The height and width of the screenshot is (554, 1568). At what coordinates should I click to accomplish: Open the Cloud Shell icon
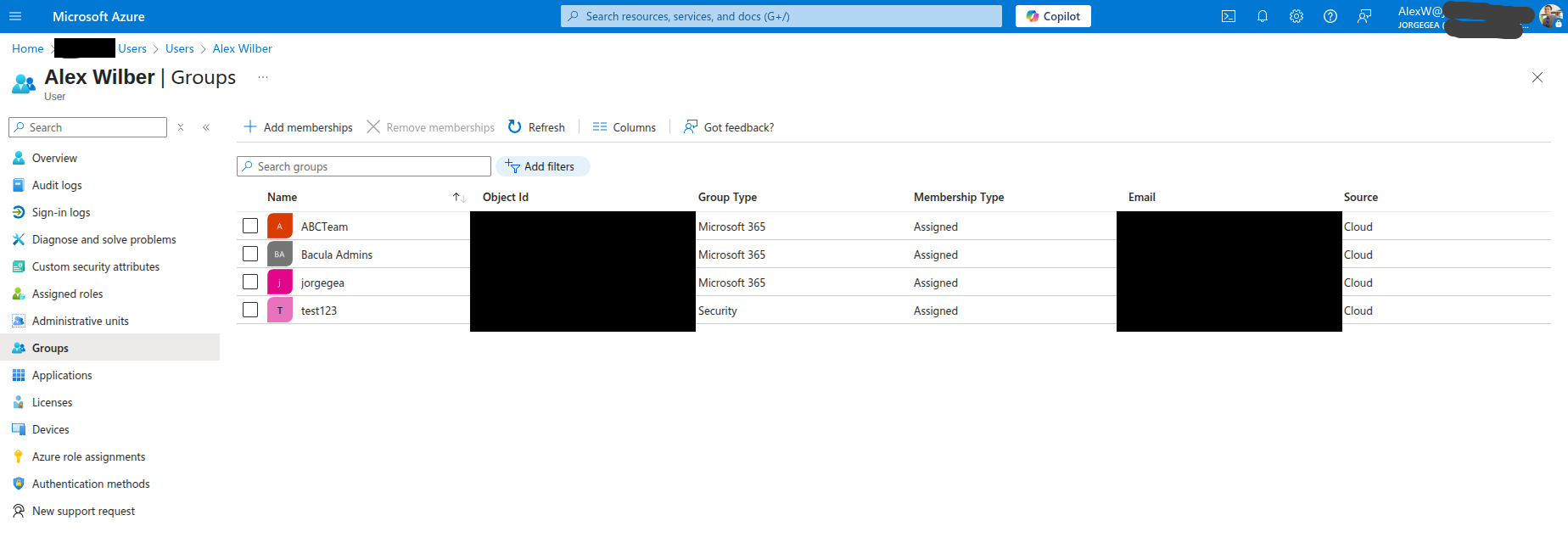[1228, 16]
